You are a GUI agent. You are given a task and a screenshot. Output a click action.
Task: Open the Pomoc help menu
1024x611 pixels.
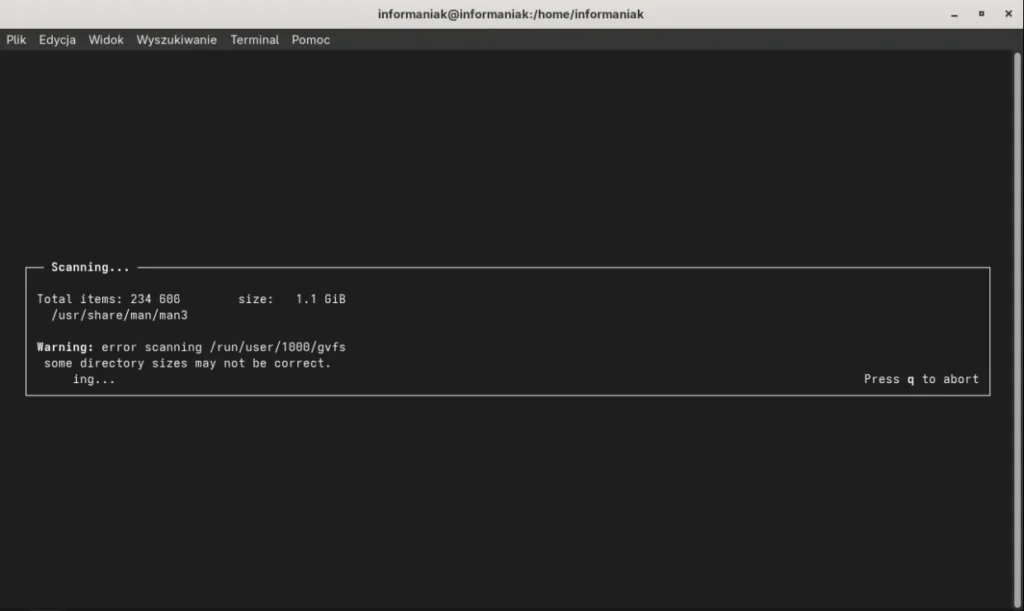pos(310,40)
